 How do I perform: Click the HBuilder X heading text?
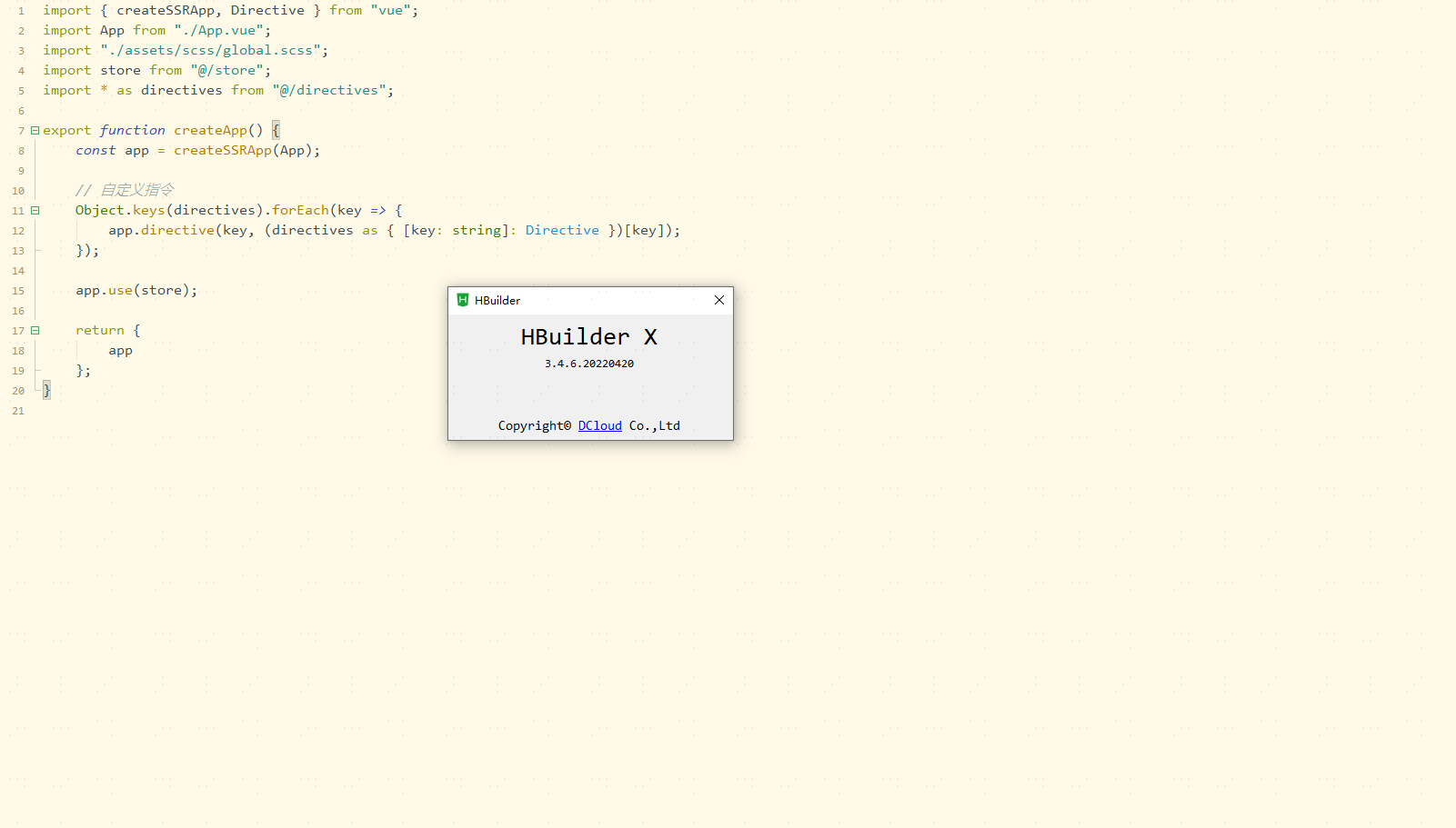click(588, 337)
